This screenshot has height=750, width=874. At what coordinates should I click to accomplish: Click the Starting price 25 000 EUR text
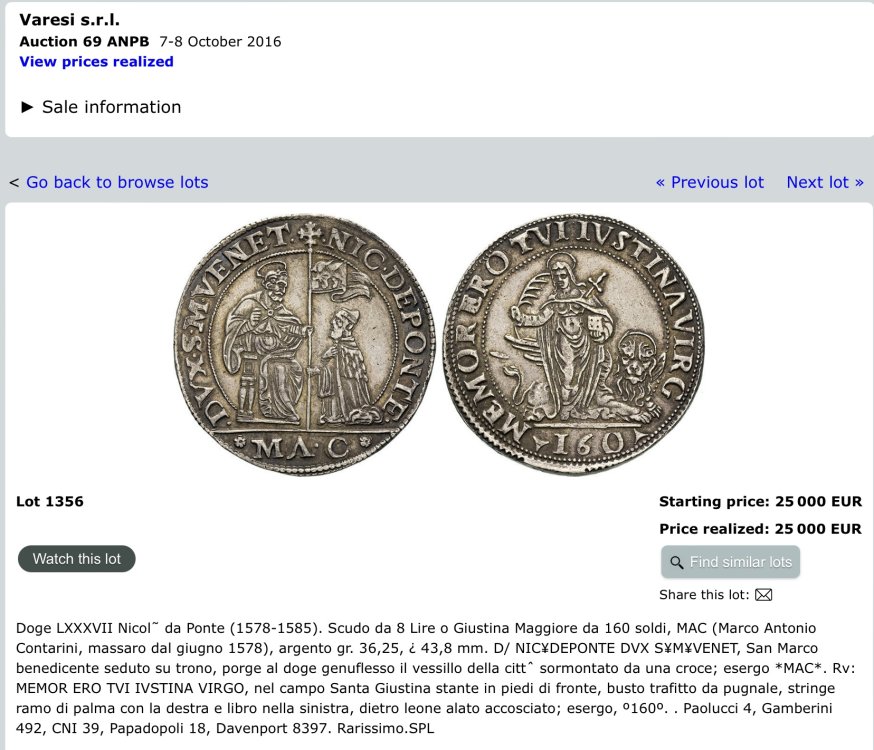[760, 502]
